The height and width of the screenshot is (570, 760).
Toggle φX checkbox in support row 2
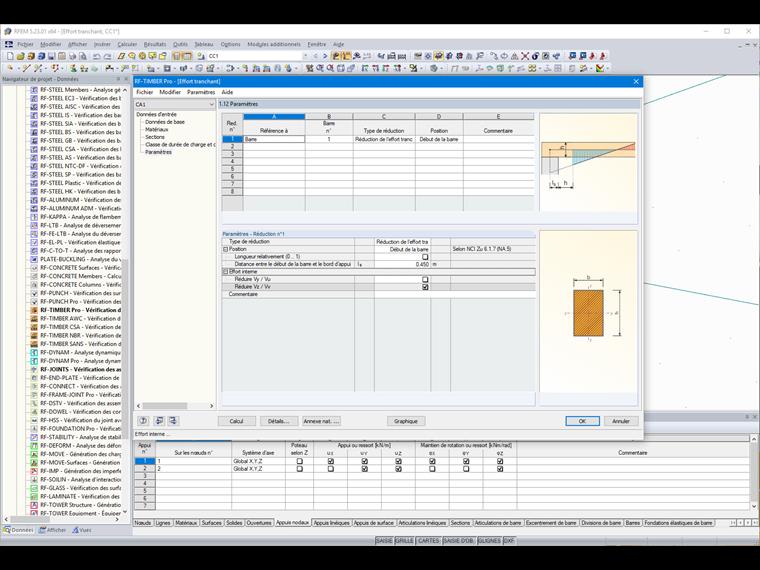(x=432, y=469)
